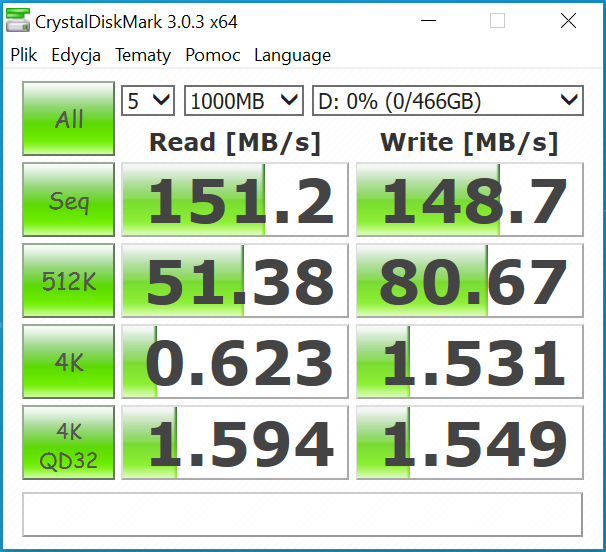Start the Seq benchmark test
This screenshot has width=606, height=552.
(x=68, y=199)
